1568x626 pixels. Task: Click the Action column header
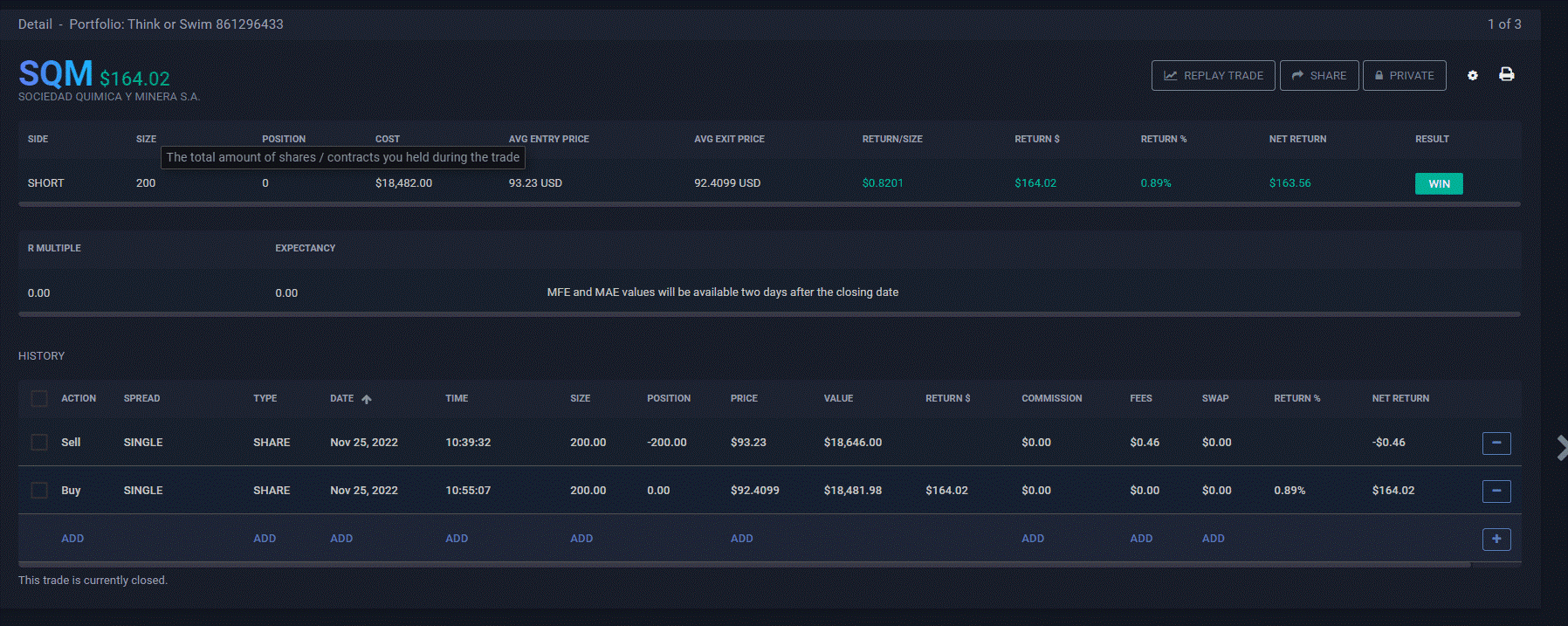(79, 398)
